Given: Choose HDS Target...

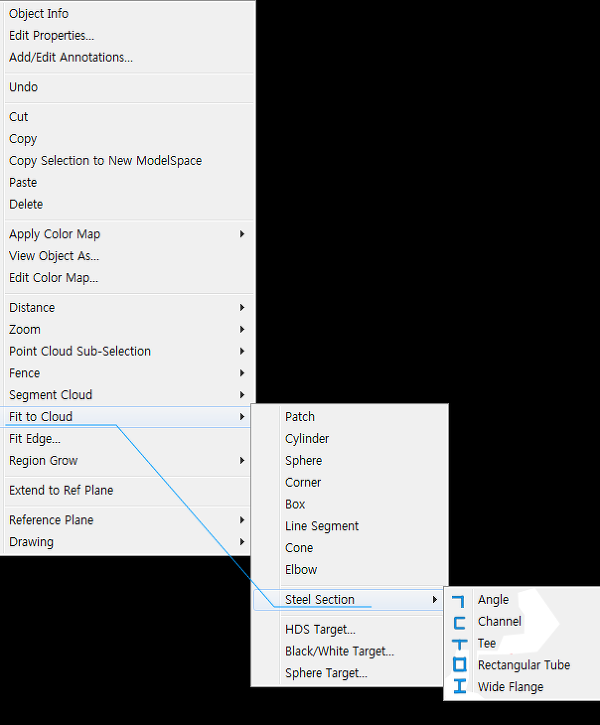Looking at the screenshot, I should 320,629.
